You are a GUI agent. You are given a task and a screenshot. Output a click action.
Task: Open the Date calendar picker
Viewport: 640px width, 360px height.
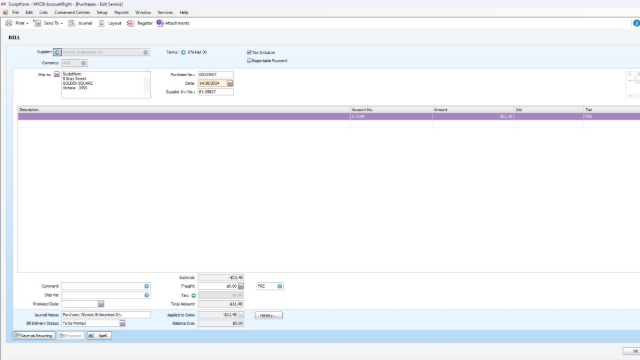230,83
